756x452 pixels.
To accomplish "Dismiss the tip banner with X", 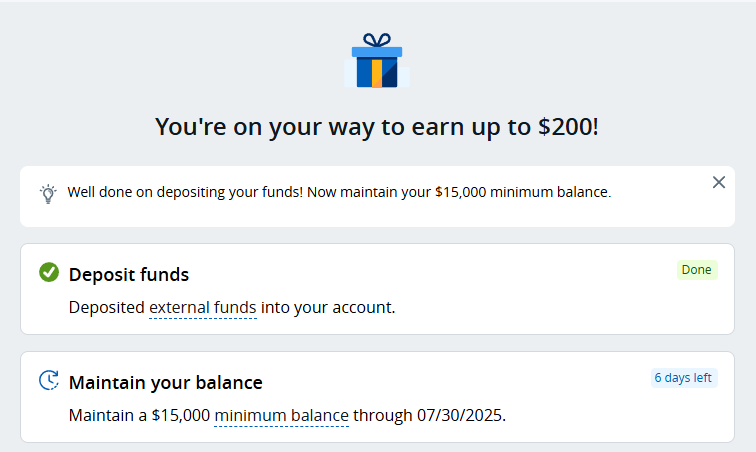I will (718, 182).
